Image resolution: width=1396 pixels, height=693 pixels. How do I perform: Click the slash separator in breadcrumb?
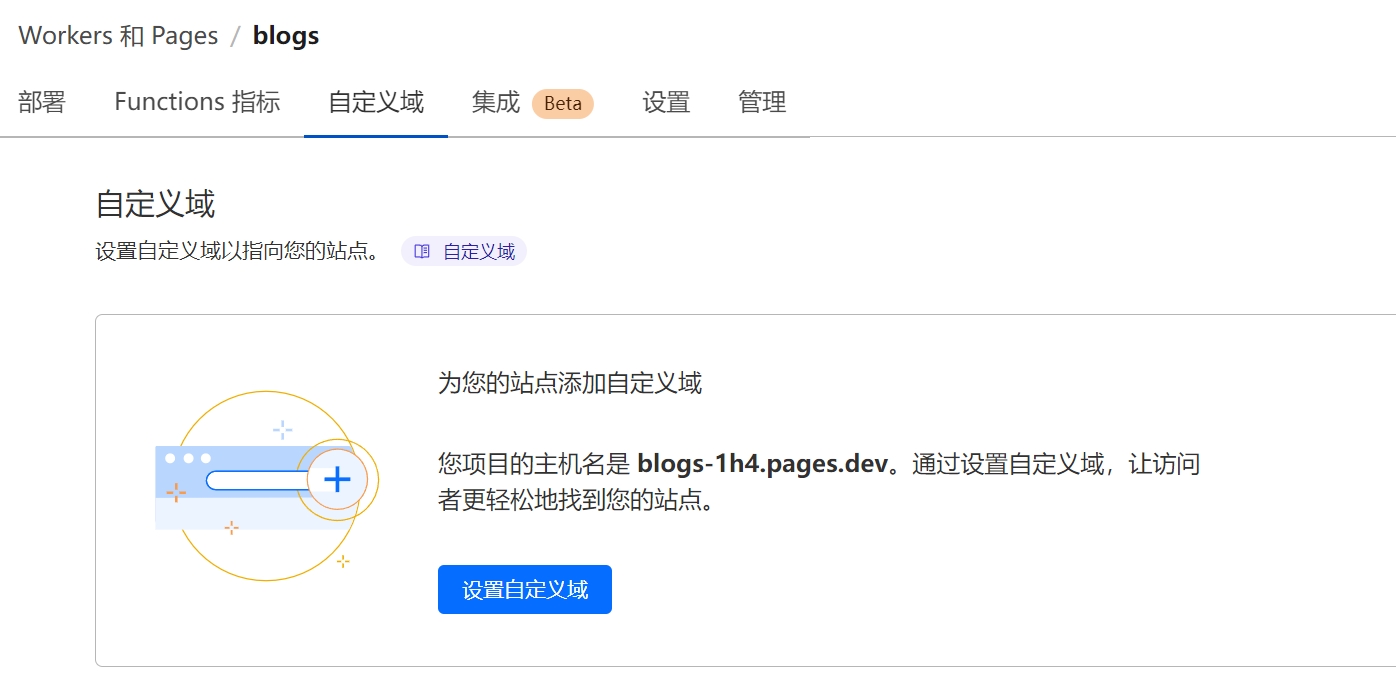pos(236,36)
